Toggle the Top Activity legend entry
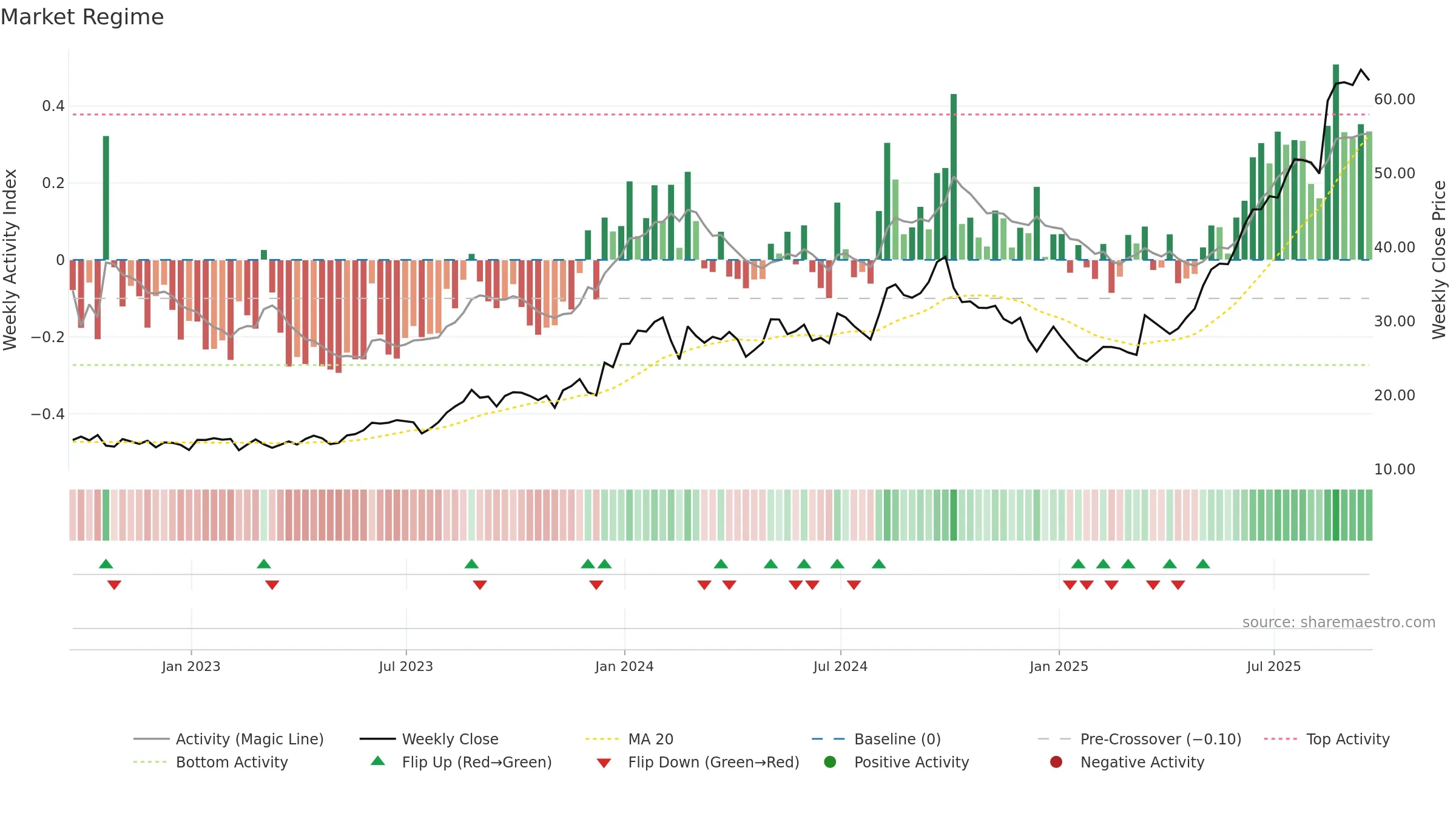The height and width of the screenshot is (819, 1456). coord(1327,739)
